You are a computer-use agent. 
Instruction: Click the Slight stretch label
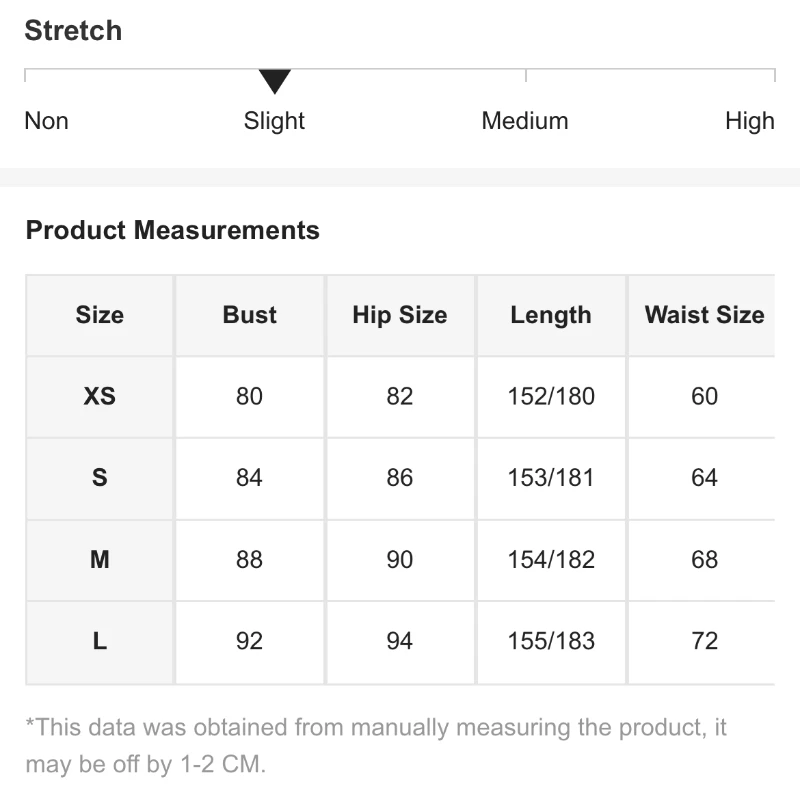coord(274,121)
